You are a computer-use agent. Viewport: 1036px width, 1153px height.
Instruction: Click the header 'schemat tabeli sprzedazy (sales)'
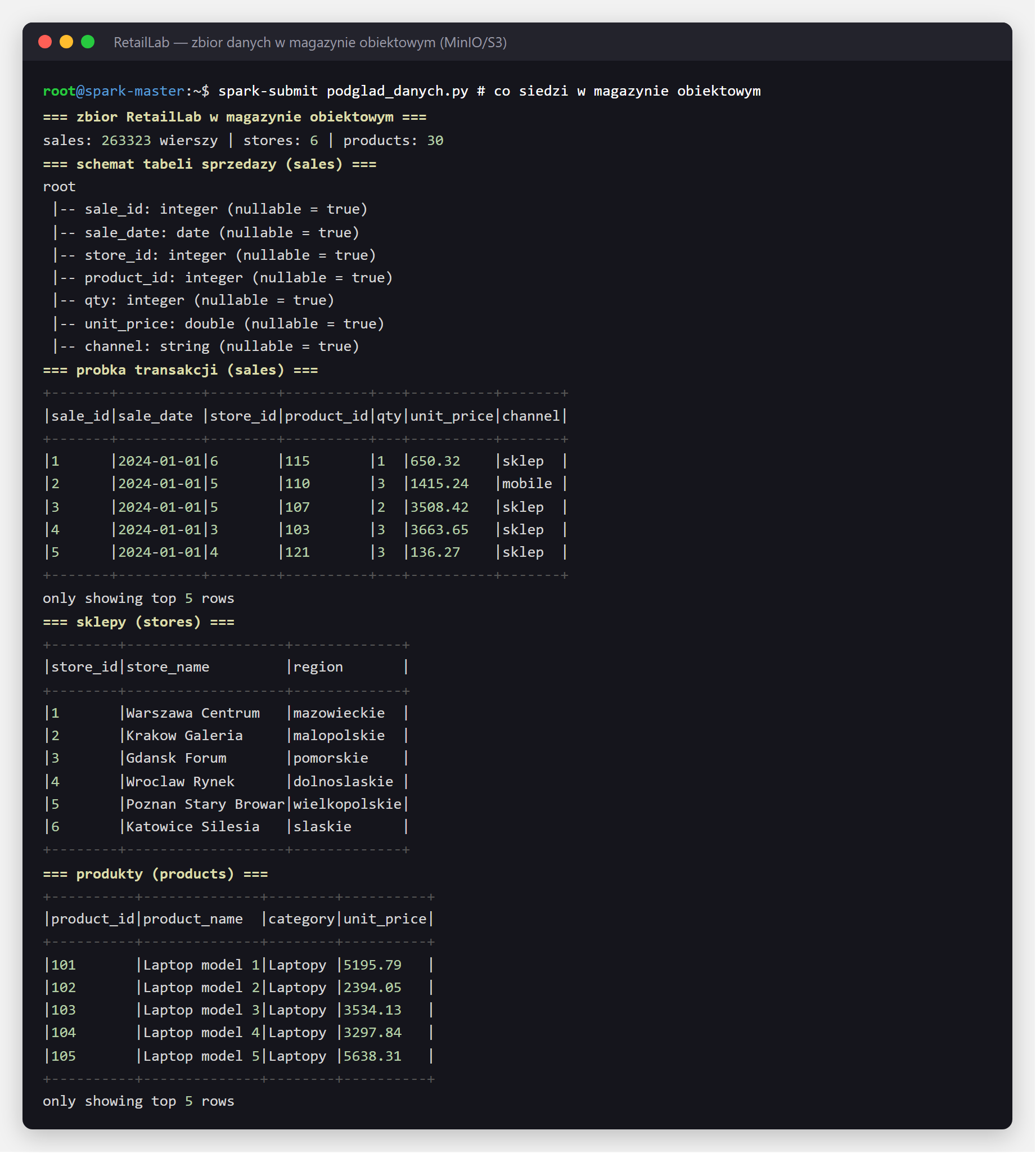[x=210, y=164]
